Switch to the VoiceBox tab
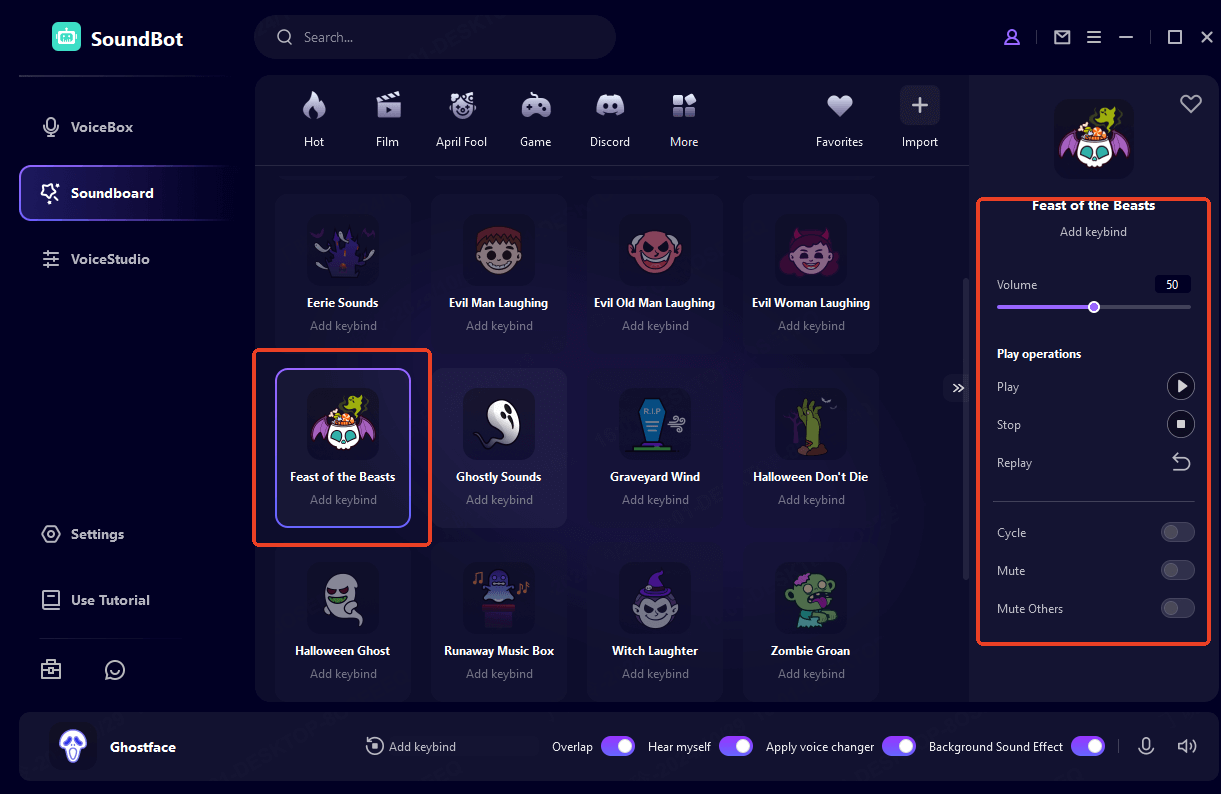1221x794 pixels. click(101, 127)
